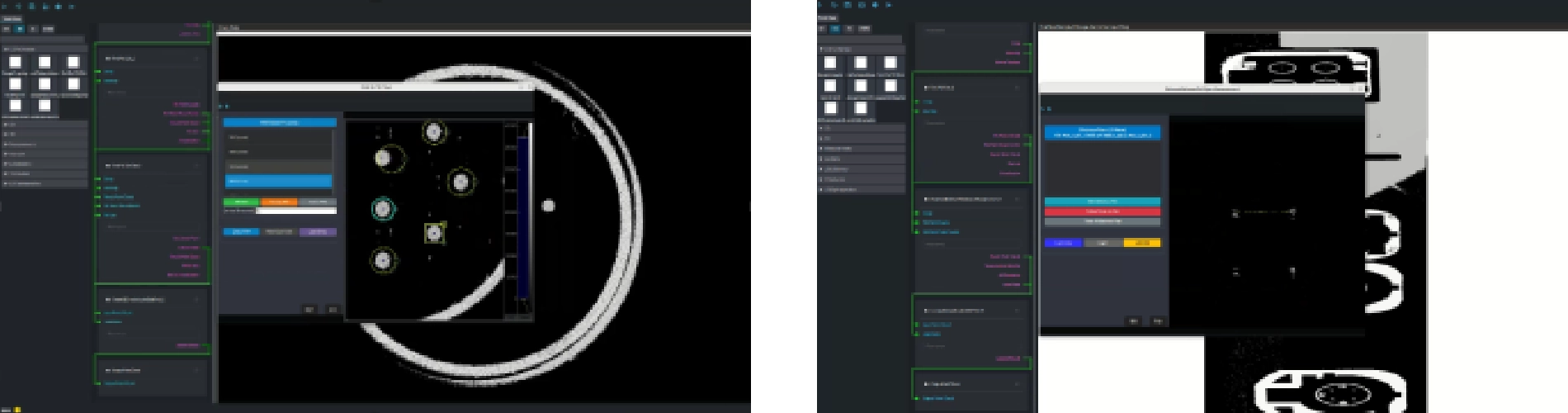Select the top-right tool icon in left window's palette
This screenshot has width=1568, height=413.
tap(73, 63)
